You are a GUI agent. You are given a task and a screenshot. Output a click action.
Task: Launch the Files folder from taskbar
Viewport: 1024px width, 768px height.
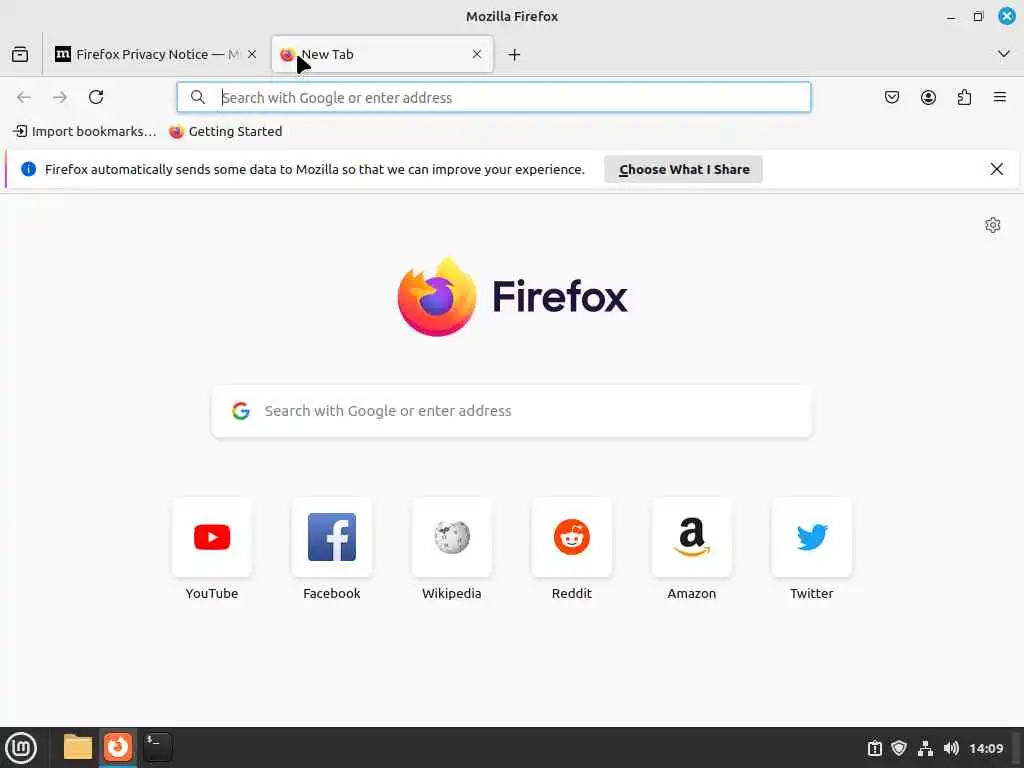78,747
